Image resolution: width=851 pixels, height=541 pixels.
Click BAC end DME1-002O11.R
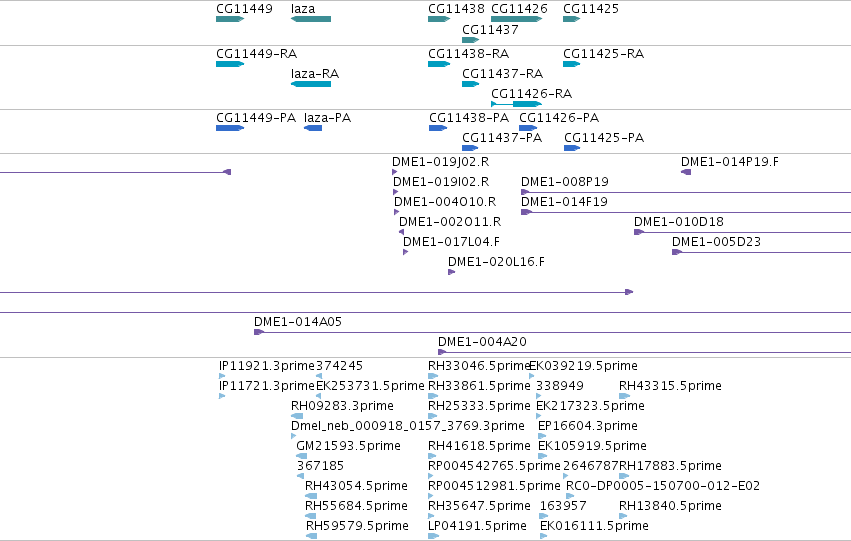pyautogui.click(x=450, y=222)
